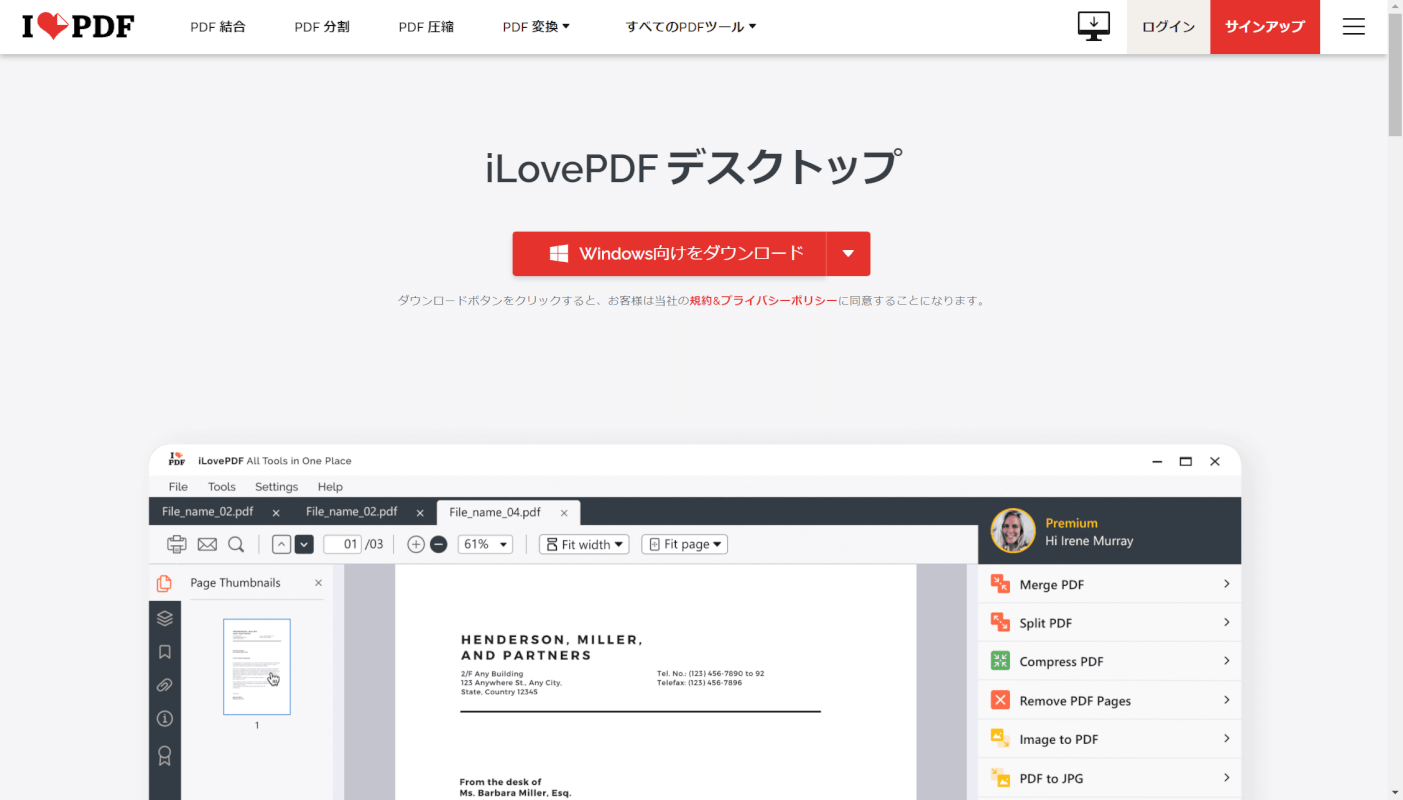Open the 規約&プライバシーポリシー link
1403x800 pixels.
763,300
